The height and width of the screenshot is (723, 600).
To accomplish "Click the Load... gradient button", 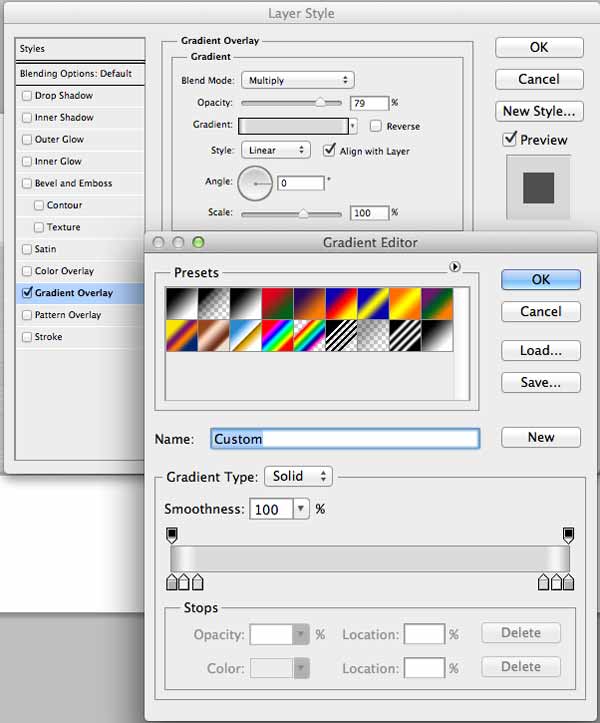I will 541,350.
